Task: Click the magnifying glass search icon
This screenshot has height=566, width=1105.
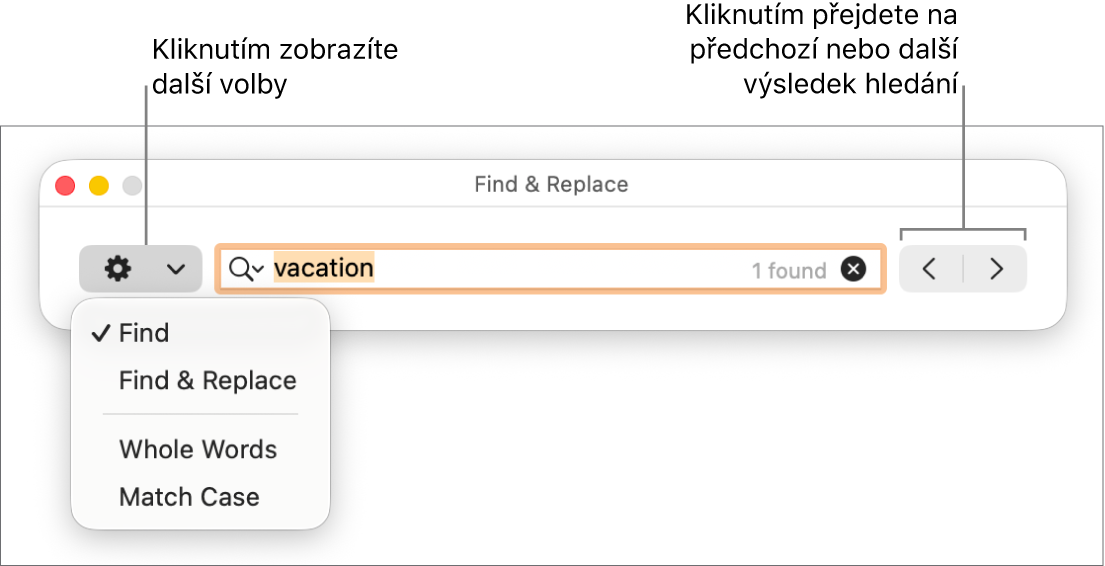Action: point(240,269)
